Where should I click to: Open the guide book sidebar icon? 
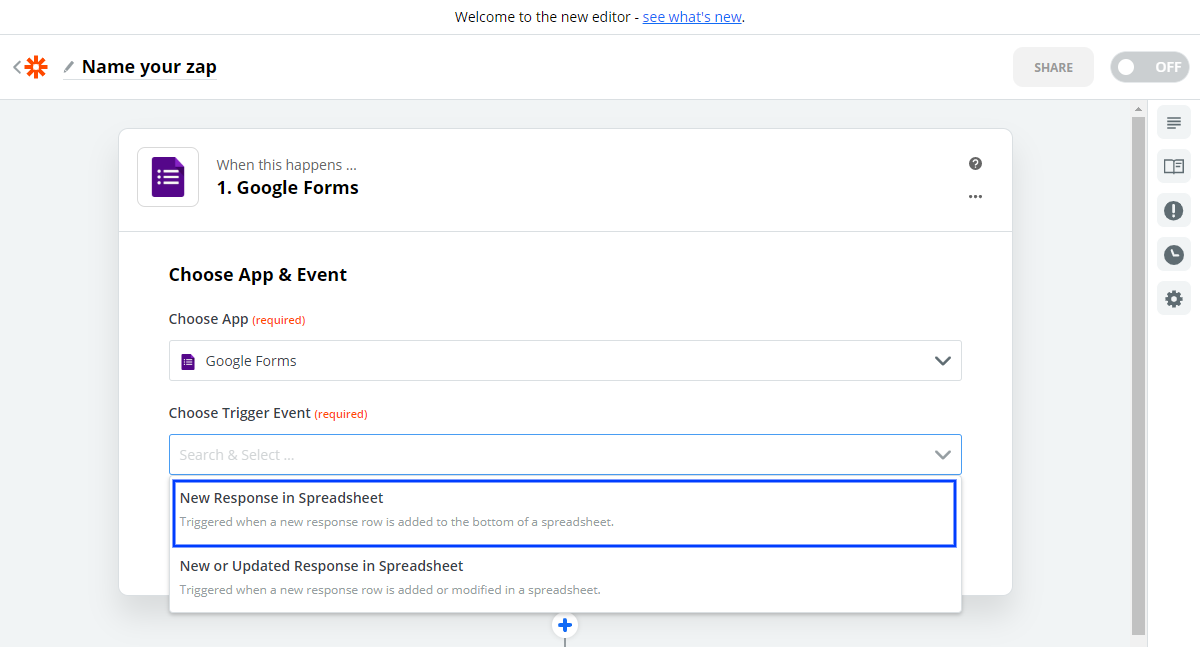tap(1174, 166)
